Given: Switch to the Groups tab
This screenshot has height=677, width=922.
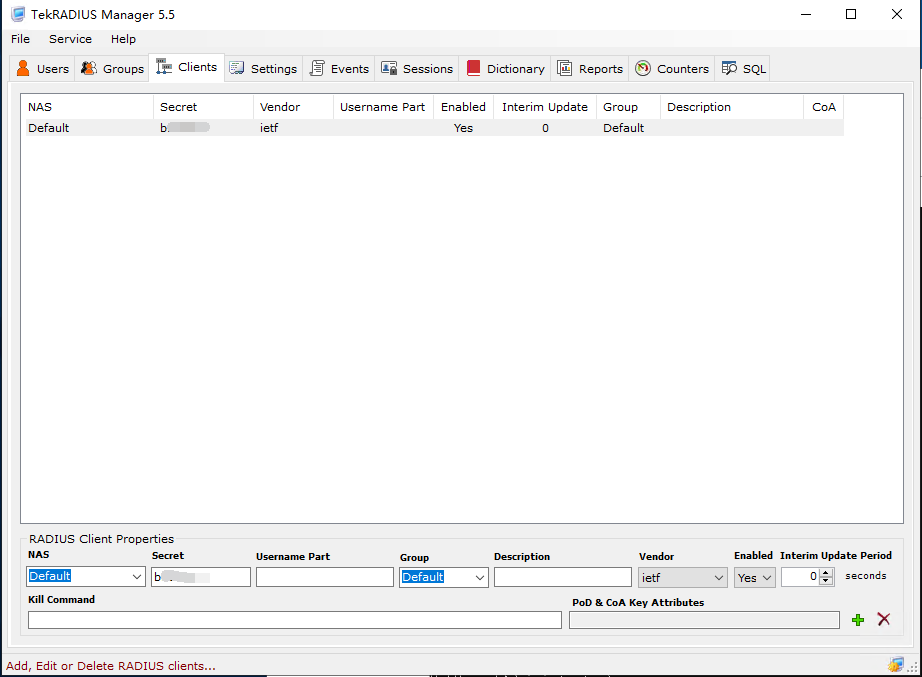Looking at the screenshot, I should point(112,69).
